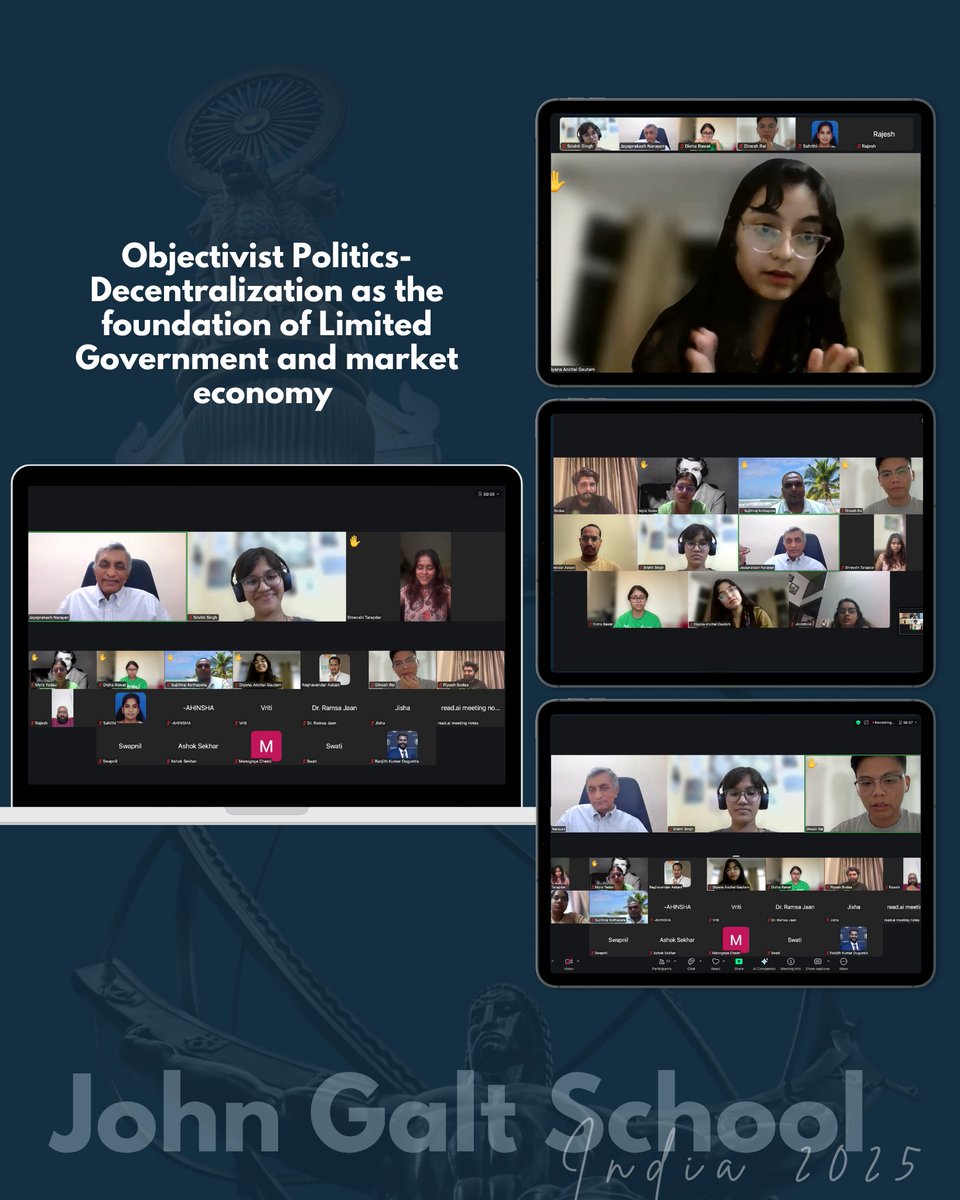Click the Swapnil participant tile on laptop

(x=130, y=746)
